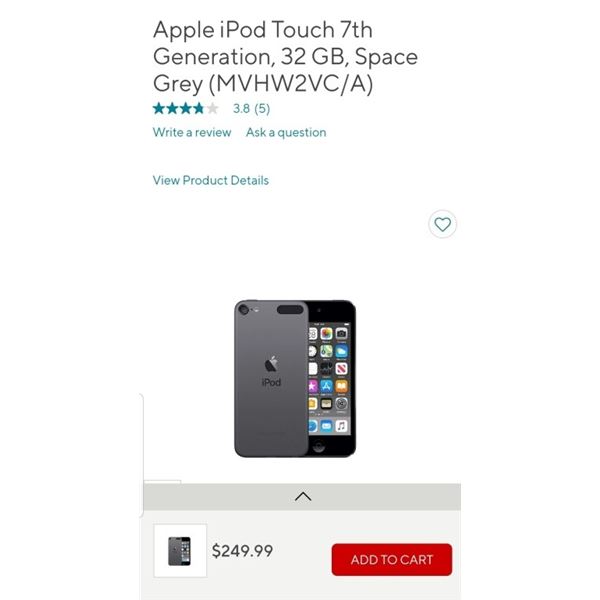The width and height of the screenshot is (600, 600).
Task: Click the ADD TO CART button
Action: (392, 559)
